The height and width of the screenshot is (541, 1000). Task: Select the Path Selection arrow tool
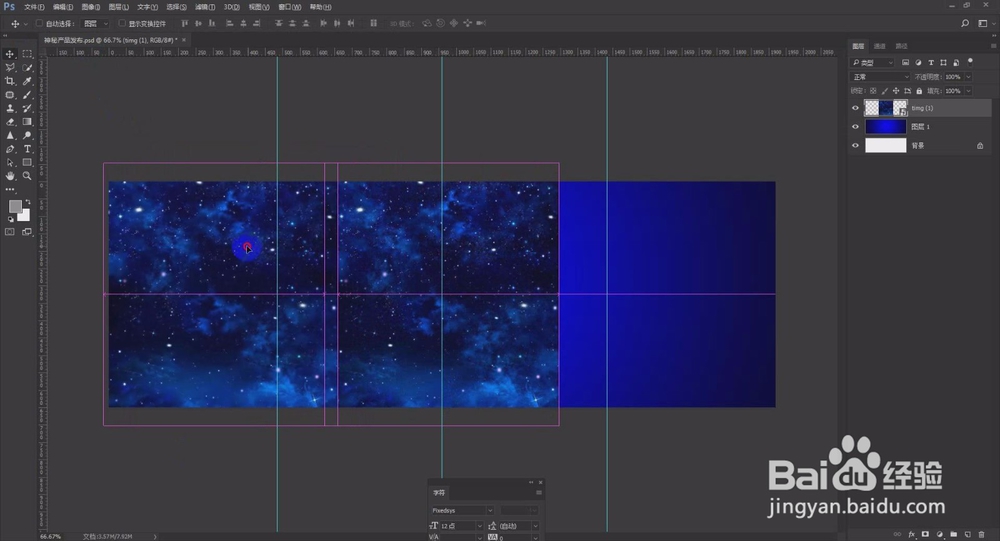(x=10, y=163)
